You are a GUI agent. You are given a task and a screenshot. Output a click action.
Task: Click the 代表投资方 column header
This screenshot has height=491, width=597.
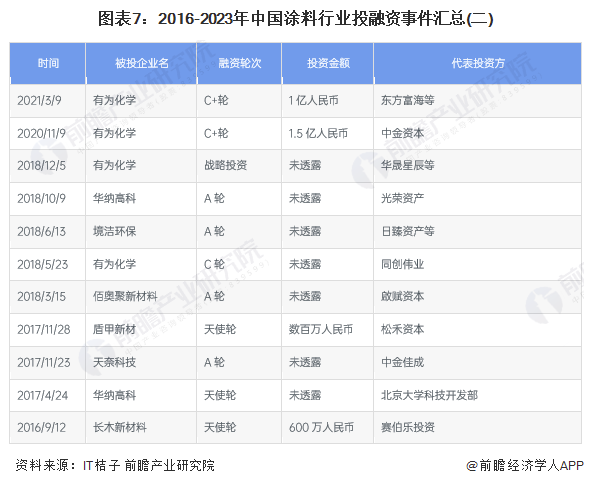[478, 63]
